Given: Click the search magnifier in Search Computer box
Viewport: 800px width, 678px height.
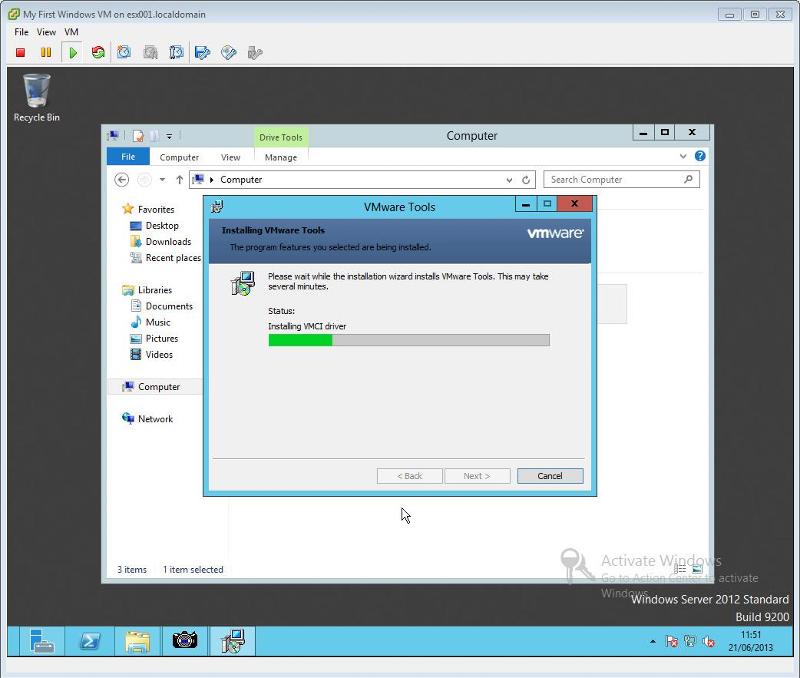Looking at the screenshot, I should pyautogui.click(x=688, y=179).
